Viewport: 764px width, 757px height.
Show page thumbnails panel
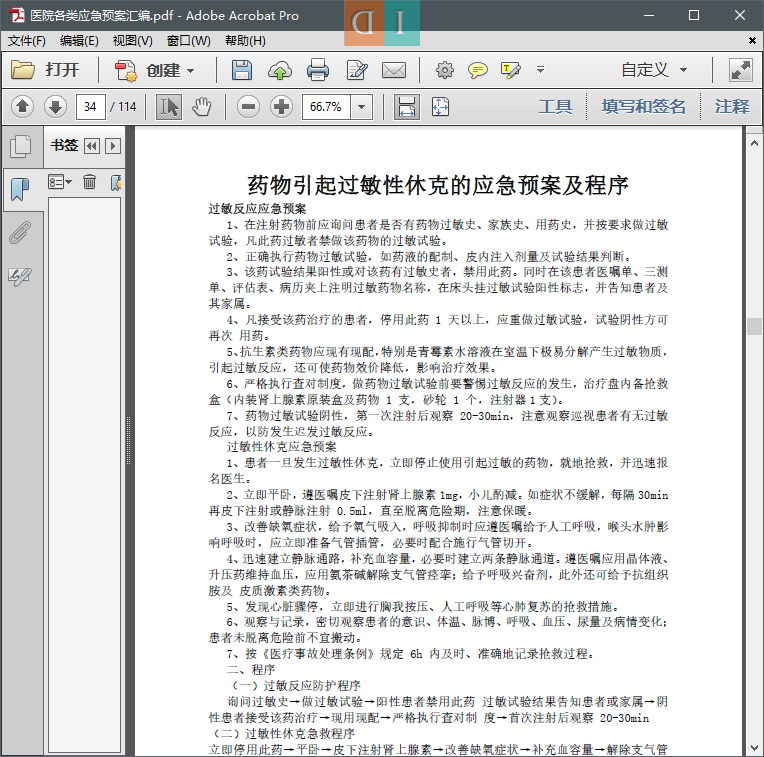click(20, 147)
